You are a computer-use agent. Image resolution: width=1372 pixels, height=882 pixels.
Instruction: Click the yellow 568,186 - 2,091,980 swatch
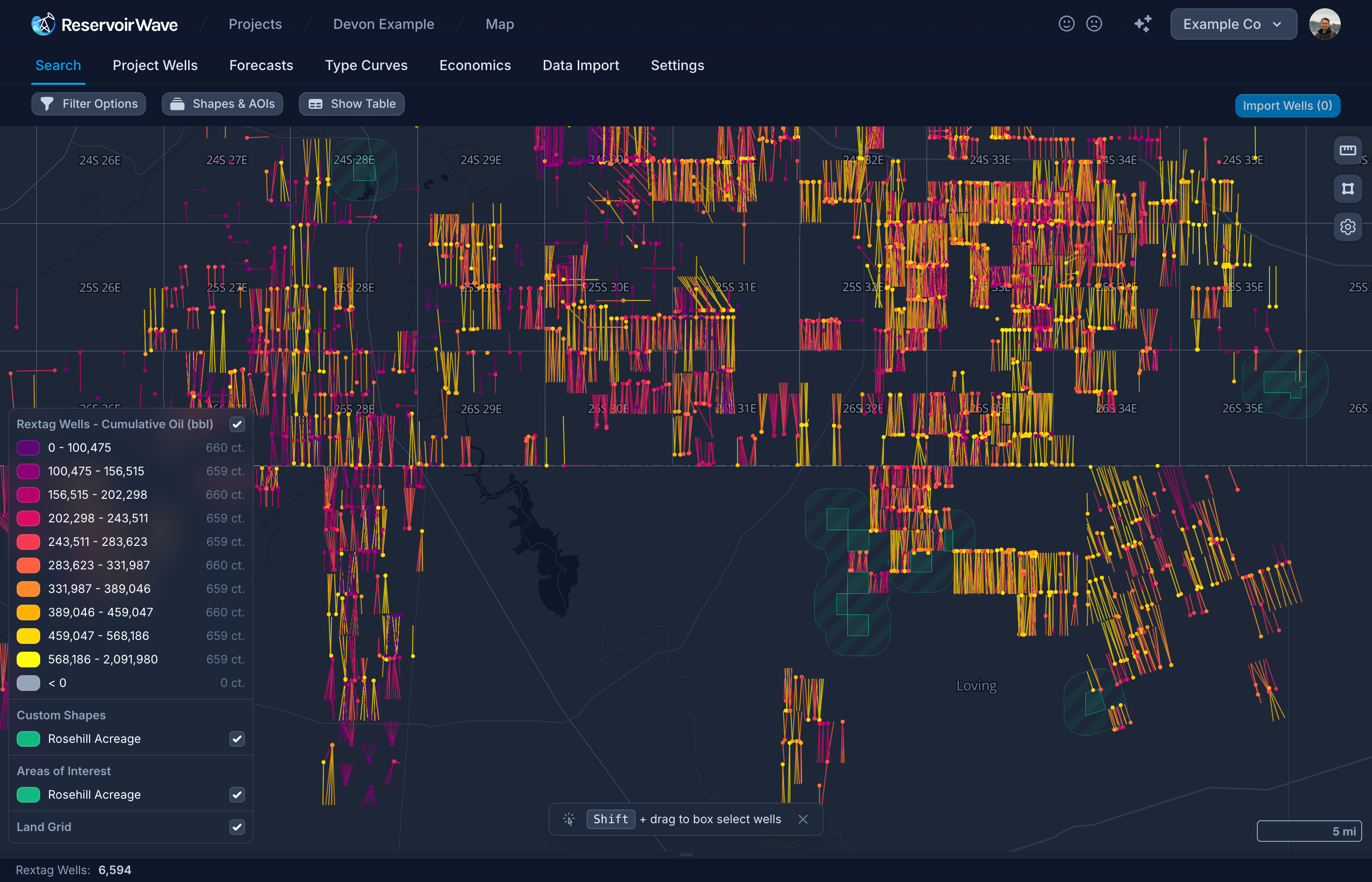[x=28, y=659]
